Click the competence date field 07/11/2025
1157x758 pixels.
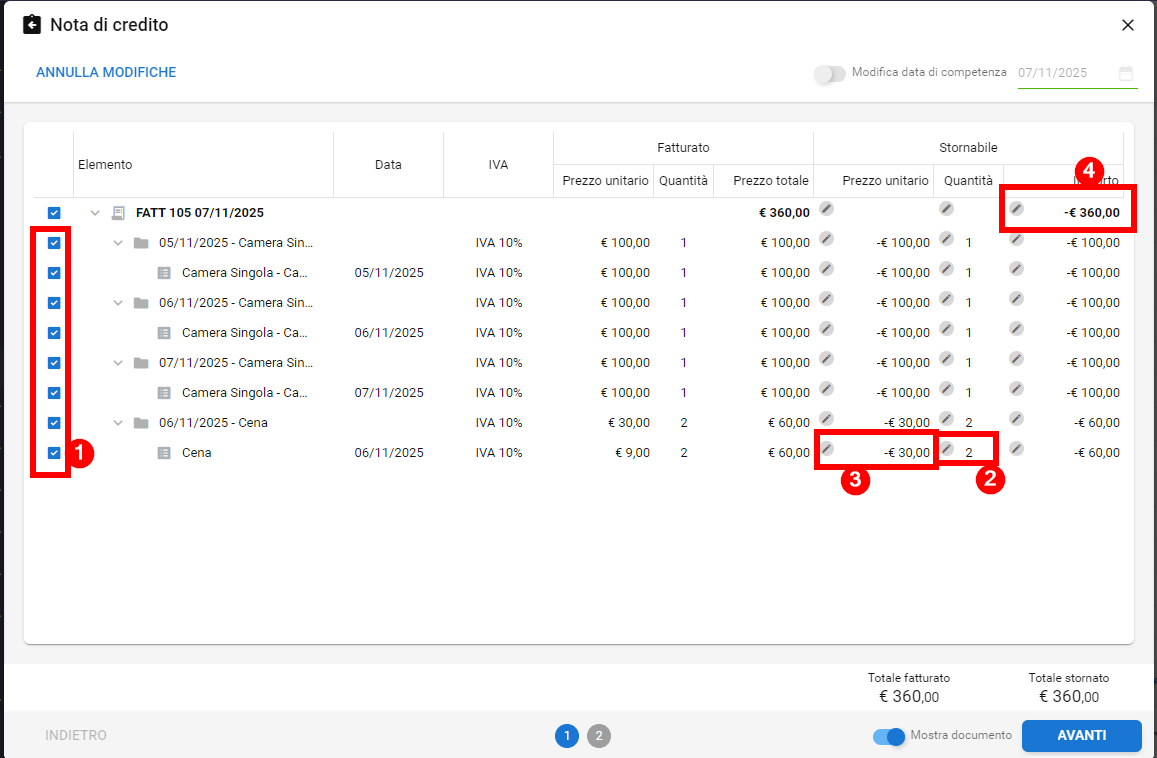pyautogui.click(x=1060, y=73)
